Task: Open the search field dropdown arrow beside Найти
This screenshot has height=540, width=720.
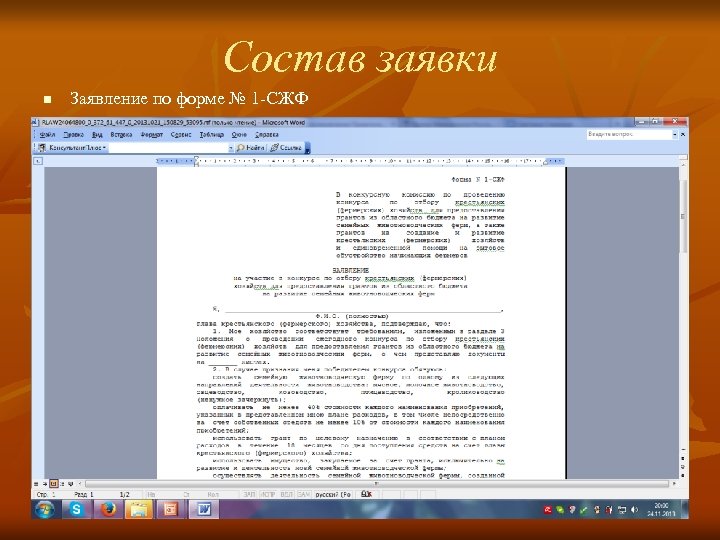Action: tap(231, 148)
